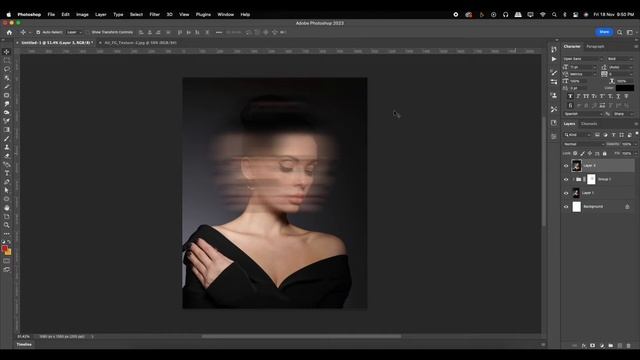The width and height of the screenshot is (640, 360).
Task: Add layer style fx icon
Action: (584, 346)
